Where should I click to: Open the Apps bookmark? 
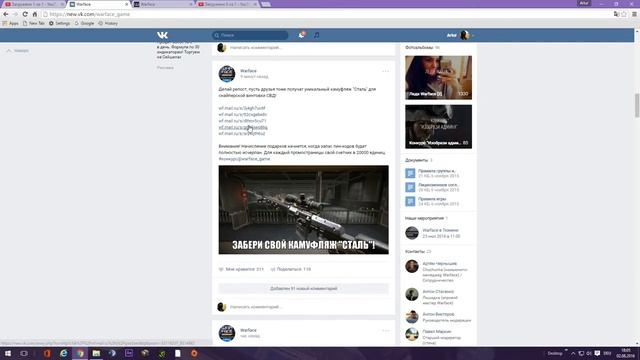pyautogui.click(x=11, y=23)
